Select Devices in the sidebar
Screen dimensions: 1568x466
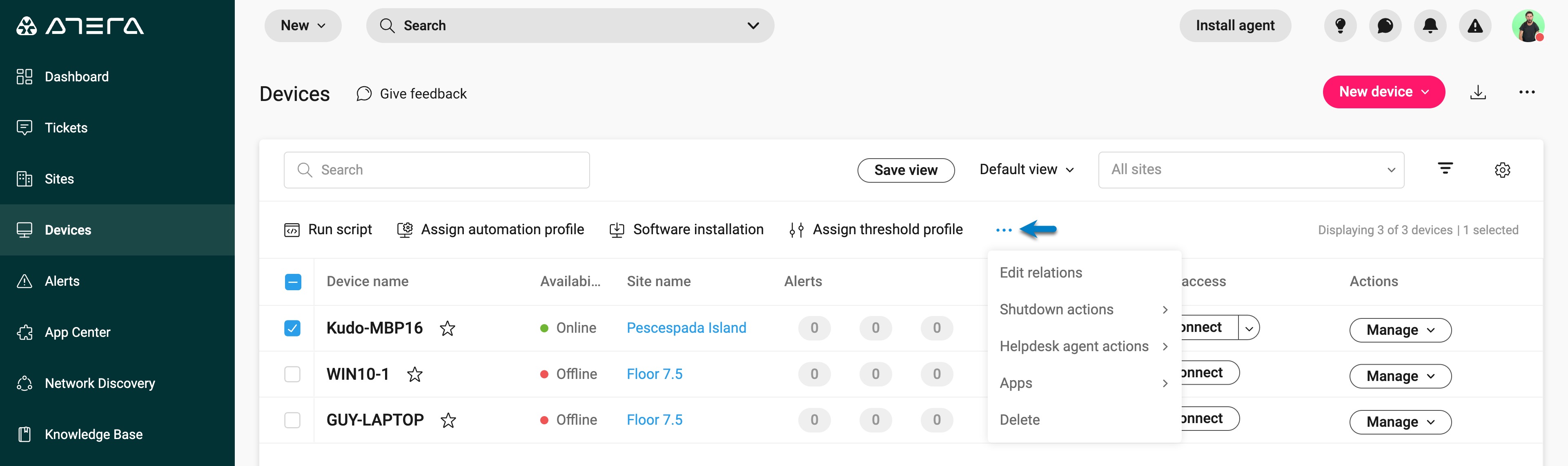117,230
